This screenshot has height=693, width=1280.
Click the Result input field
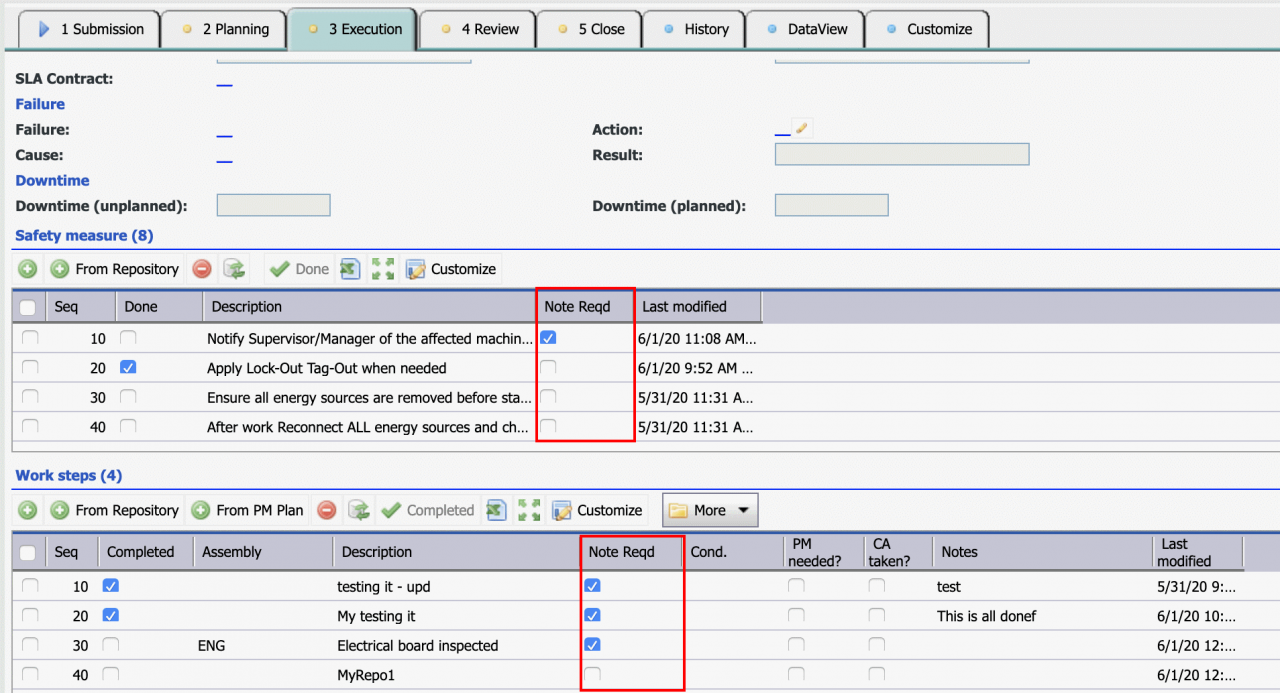click(902, 154)
